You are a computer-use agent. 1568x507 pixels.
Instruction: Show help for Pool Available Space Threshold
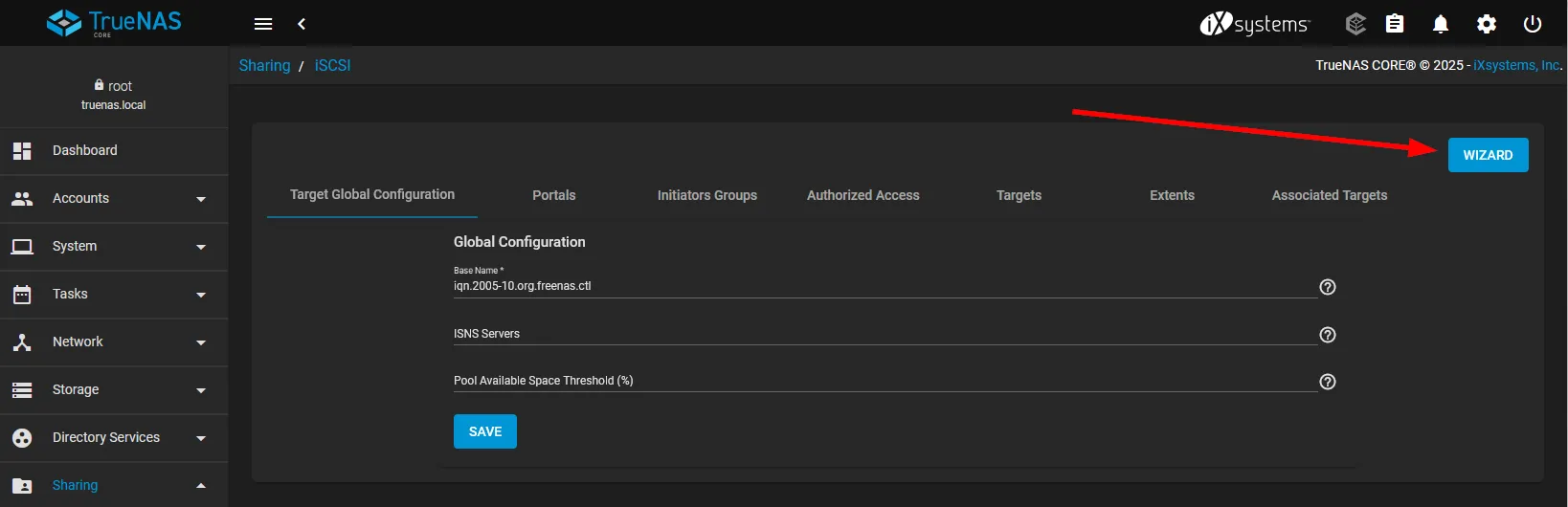[x=1327, y=382]
